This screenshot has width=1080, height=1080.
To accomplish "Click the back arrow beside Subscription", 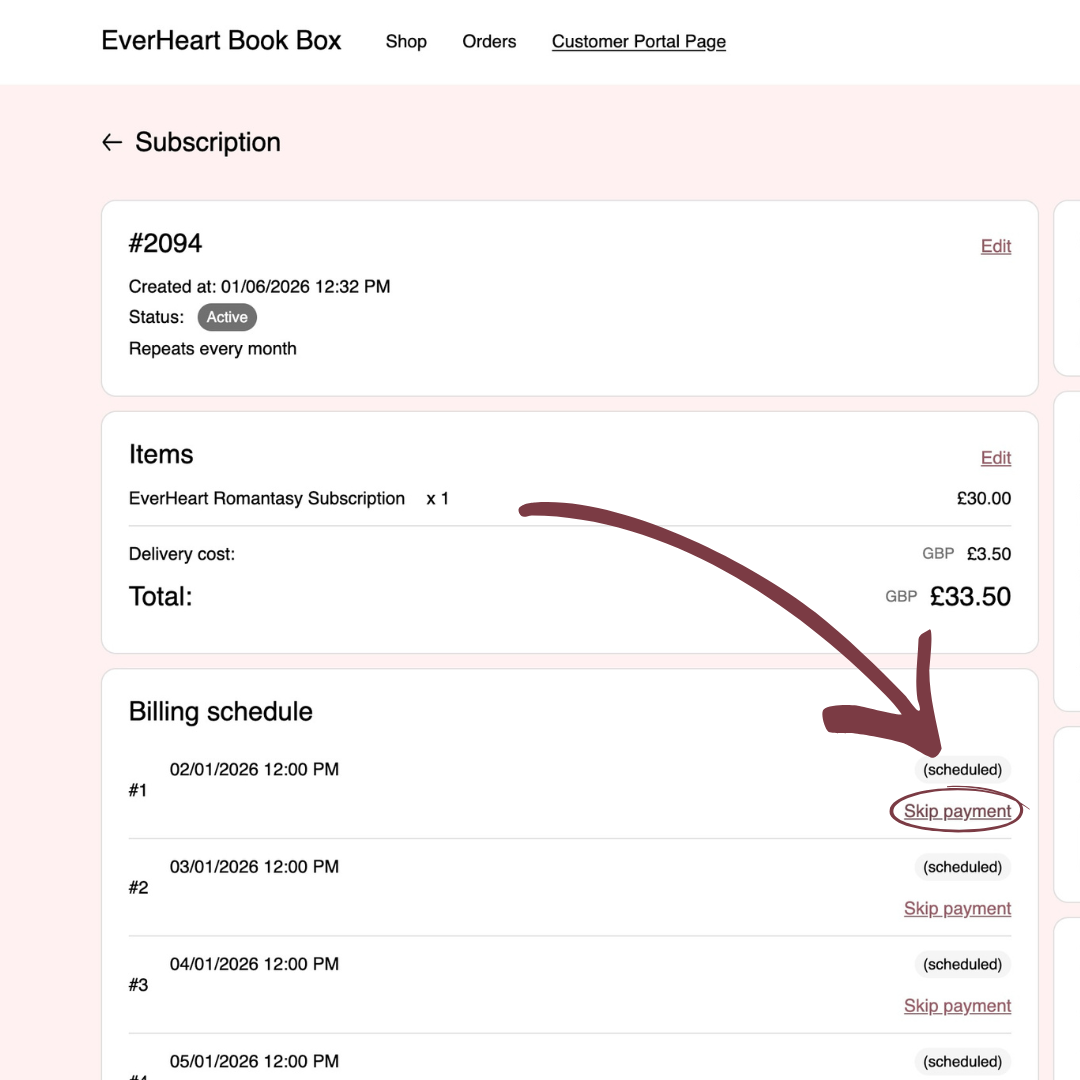I will [112, 143].
